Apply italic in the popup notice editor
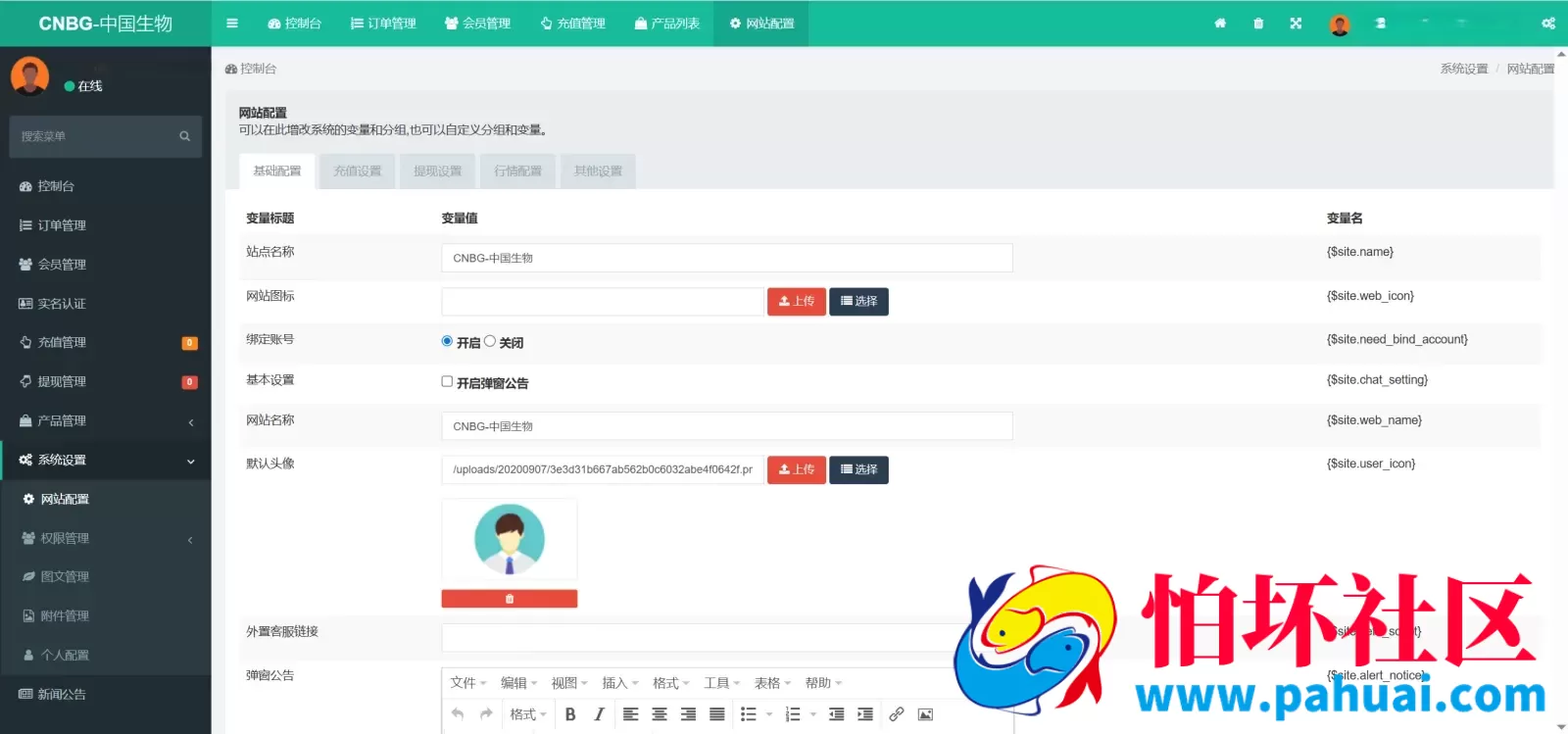The height and width of the screenshot is (734, 1568). point(599,714)
